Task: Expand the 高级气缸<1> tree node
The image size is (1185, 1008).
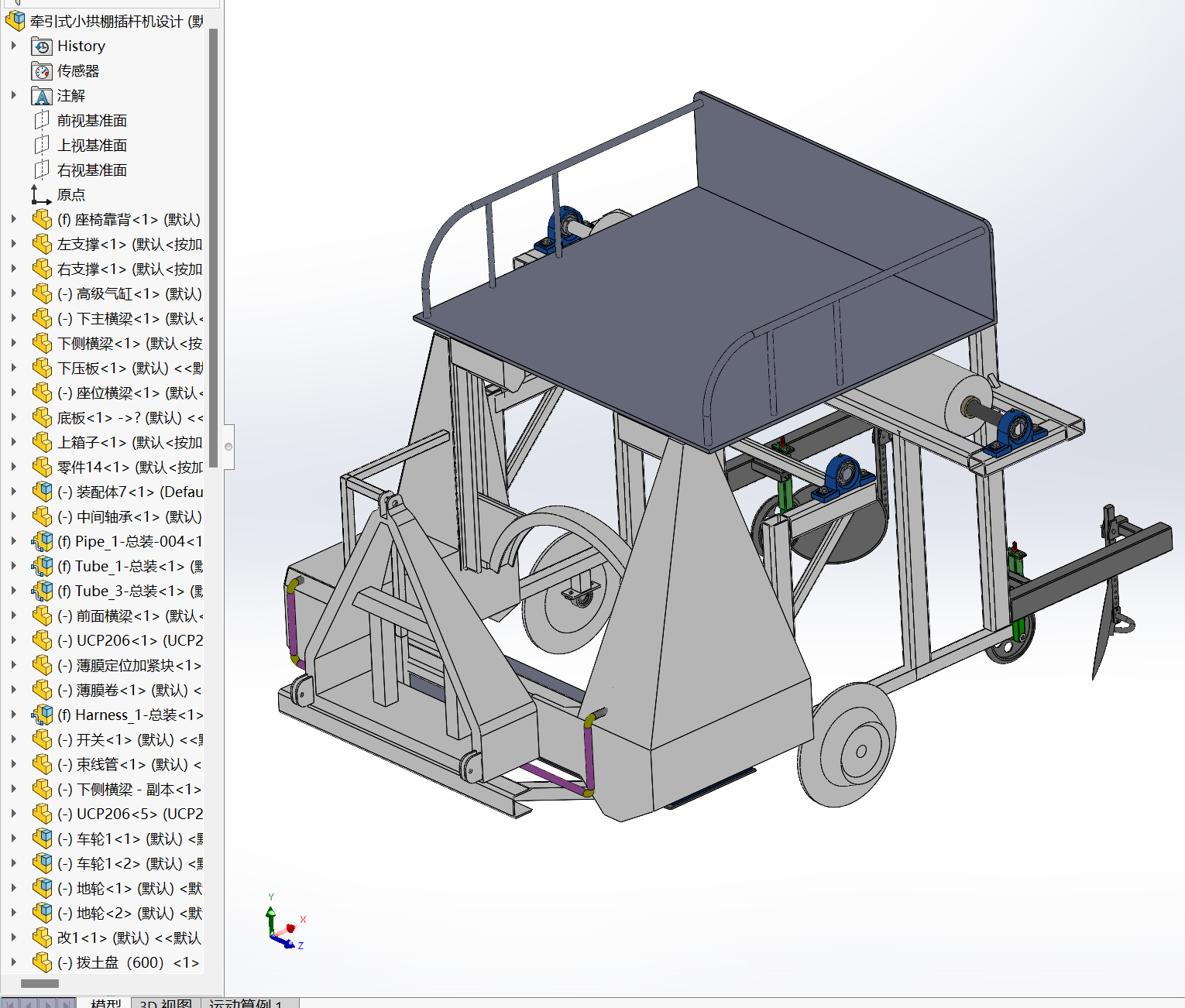Action: pos(14,294)
